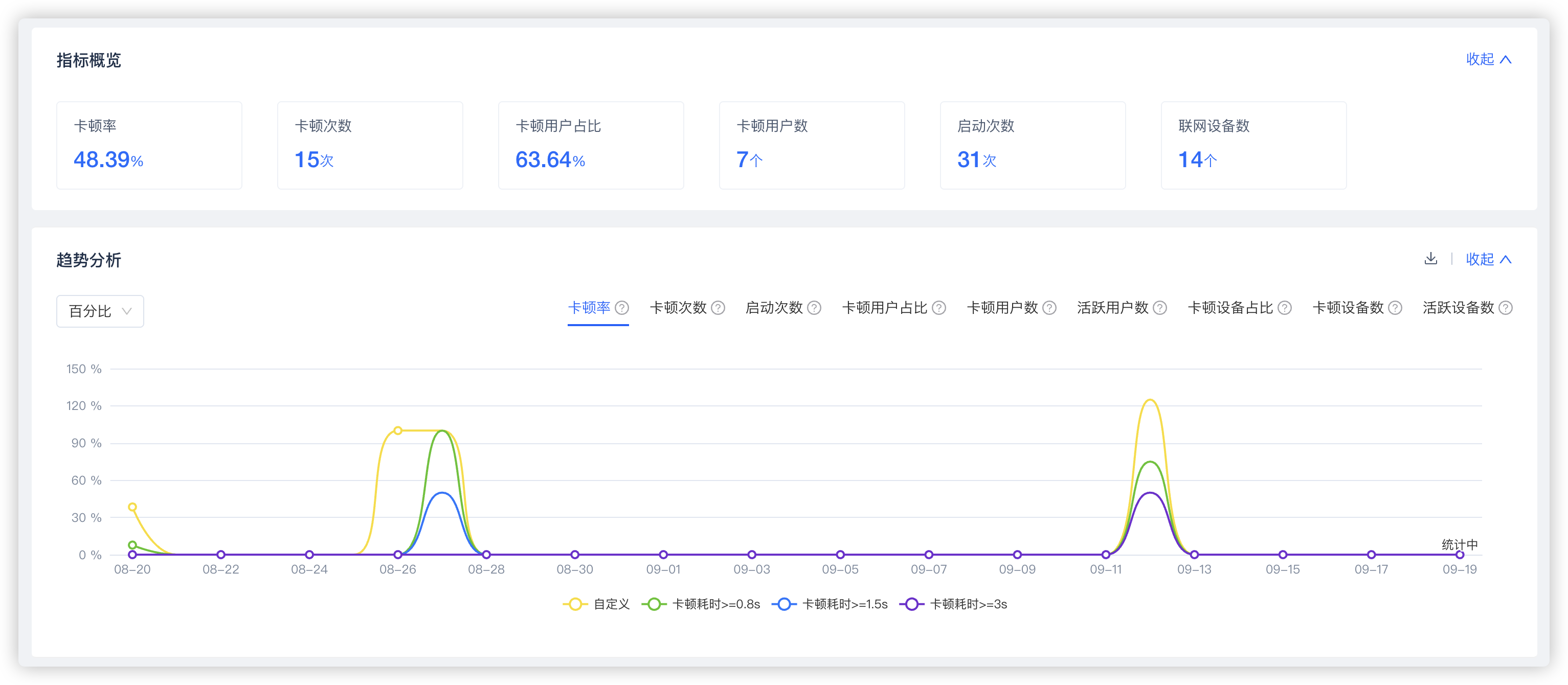Click the help icon next to 活跃设备数
The width and height of the screenshot is (1568, 685).
(1505, 308)
